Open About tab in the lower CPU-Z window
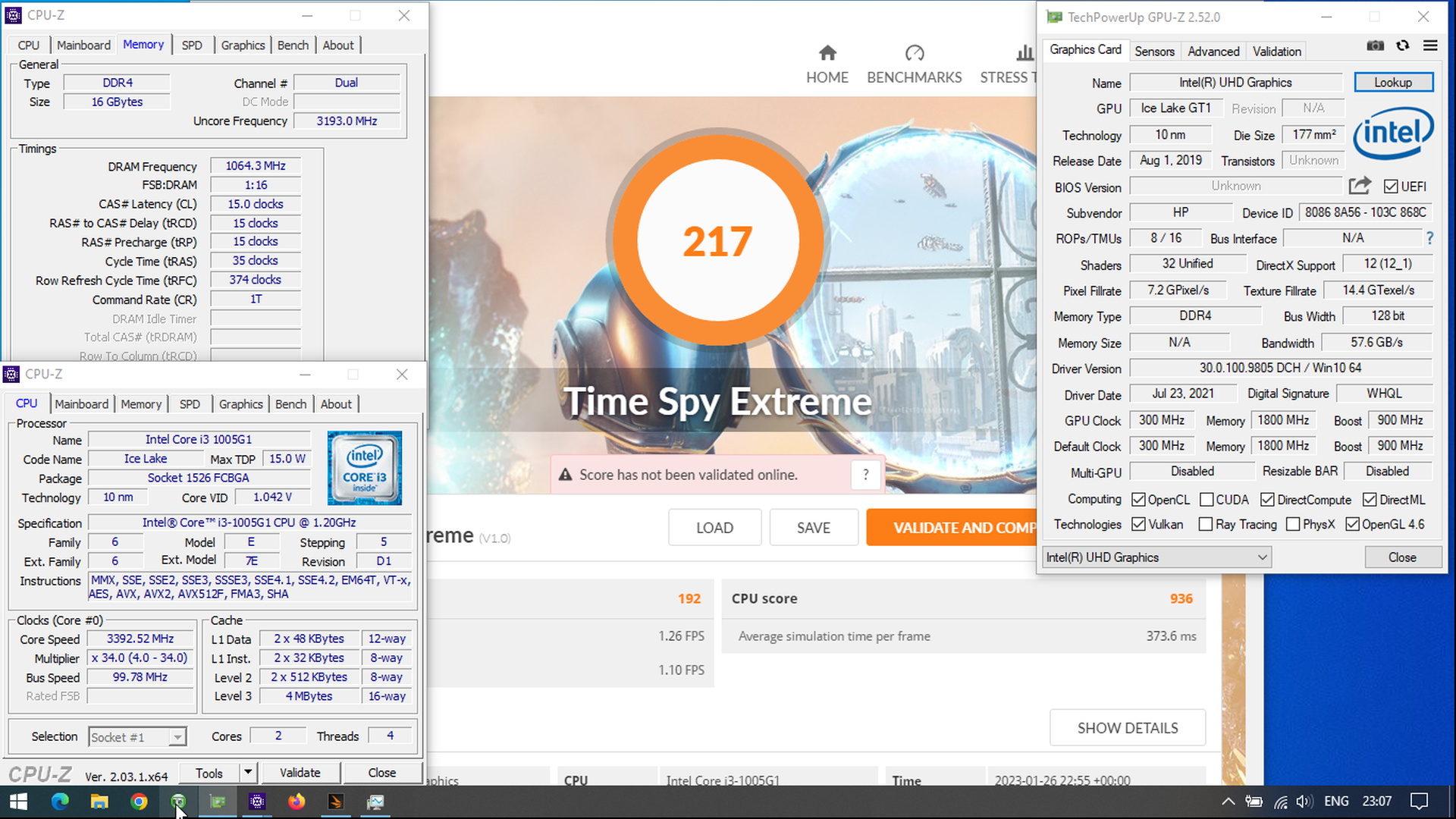 coord(336,404)
